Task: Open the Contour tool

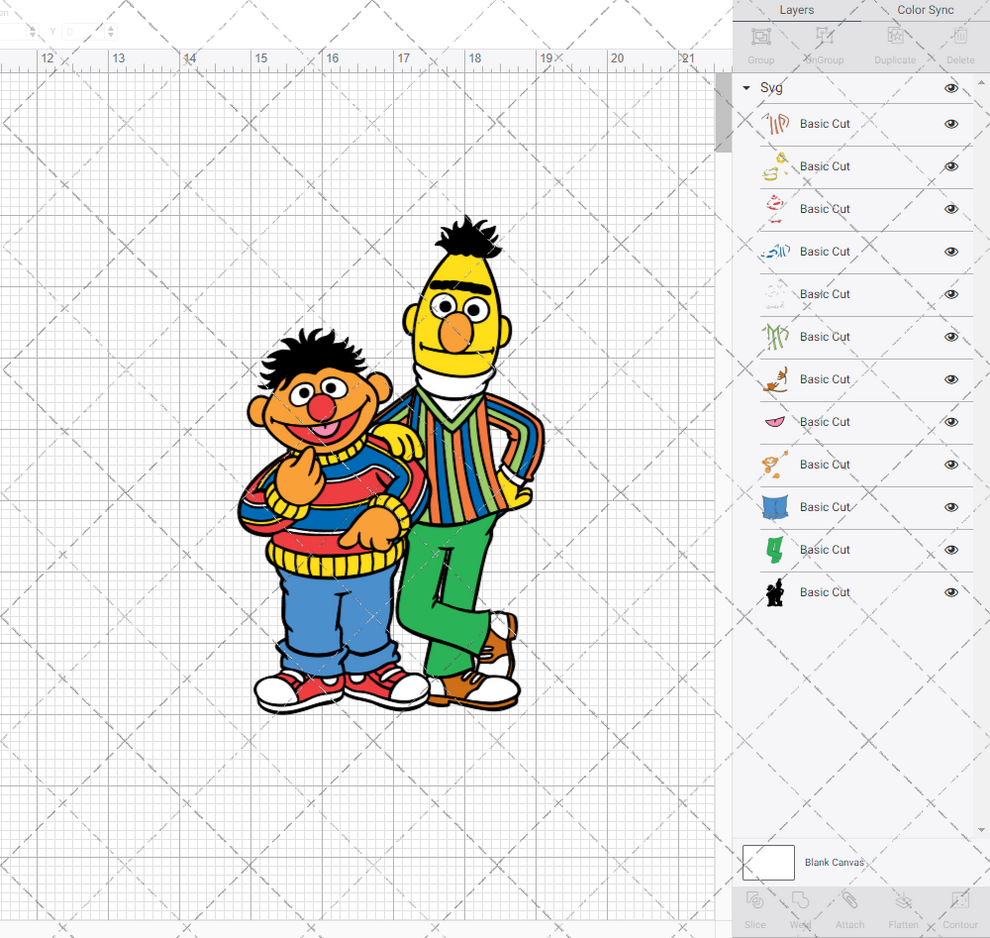Action: [x=960, y=910]
